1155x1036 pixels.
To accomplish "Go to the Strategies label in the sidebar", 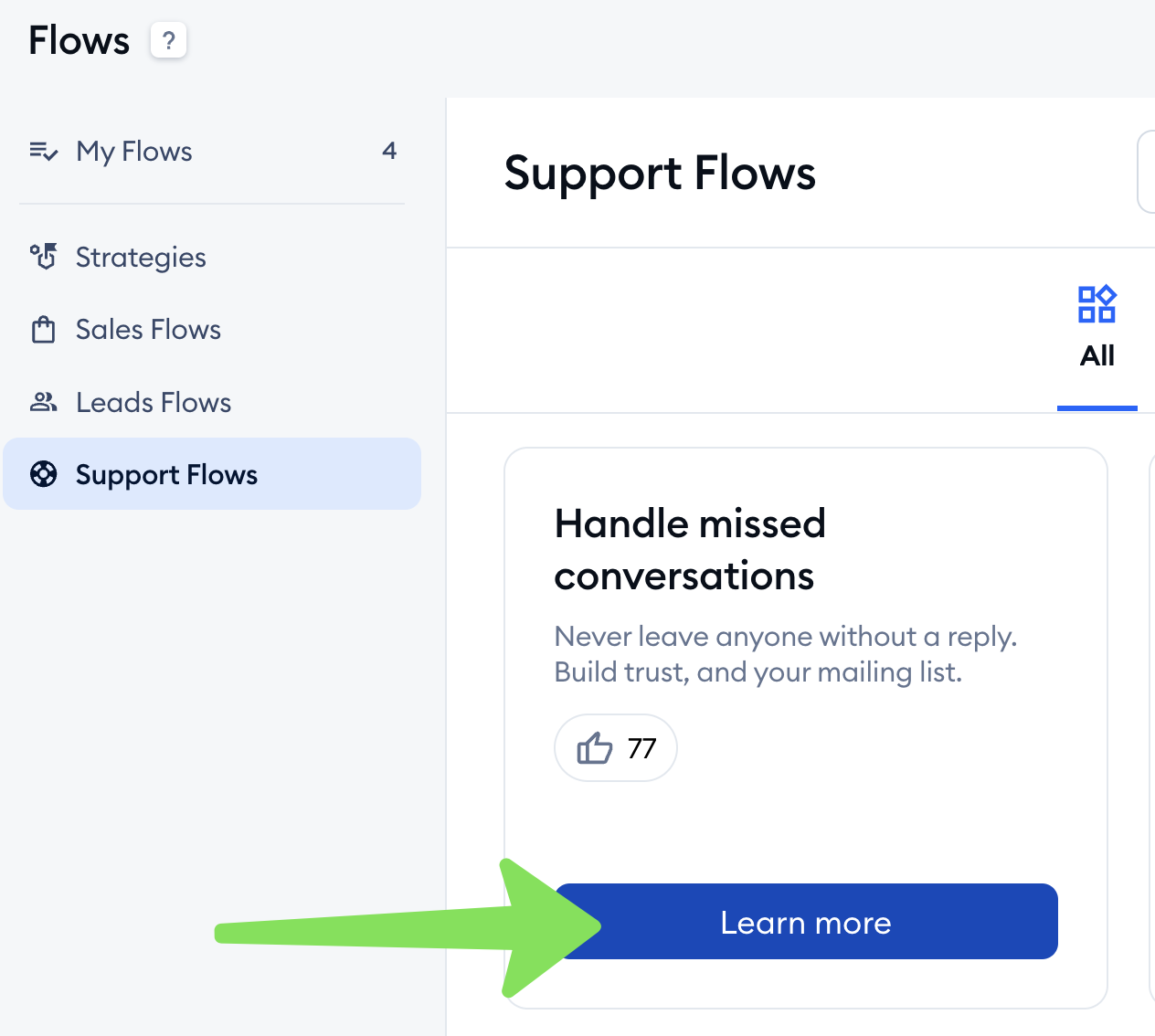I will pyautogui.click(x=141, y=257).
